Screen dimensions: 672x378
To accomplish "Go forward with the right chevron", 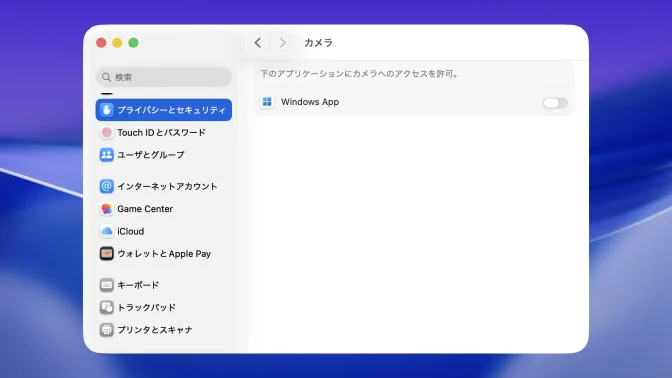I will [282, 43].
